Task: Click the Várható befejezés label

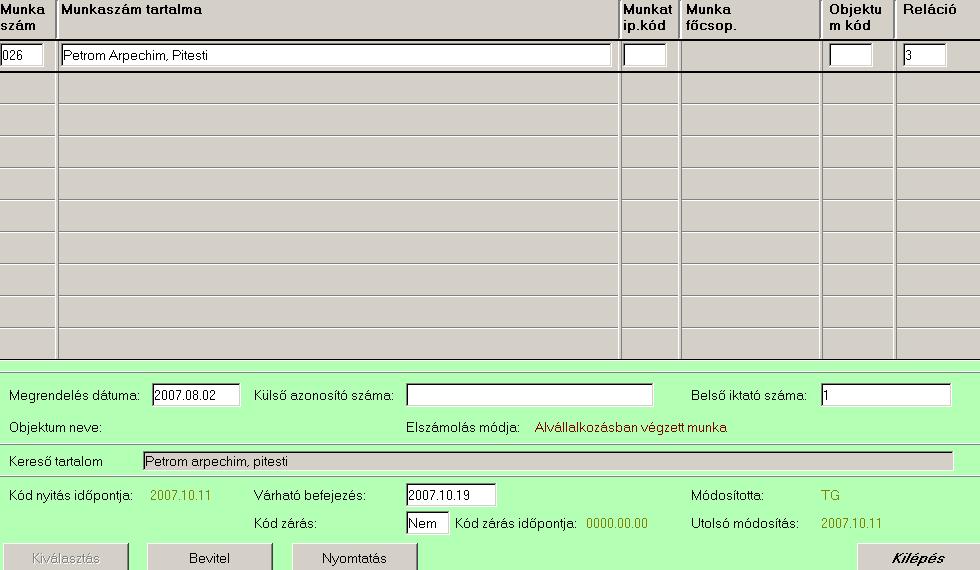Action: tap(310, 496)
